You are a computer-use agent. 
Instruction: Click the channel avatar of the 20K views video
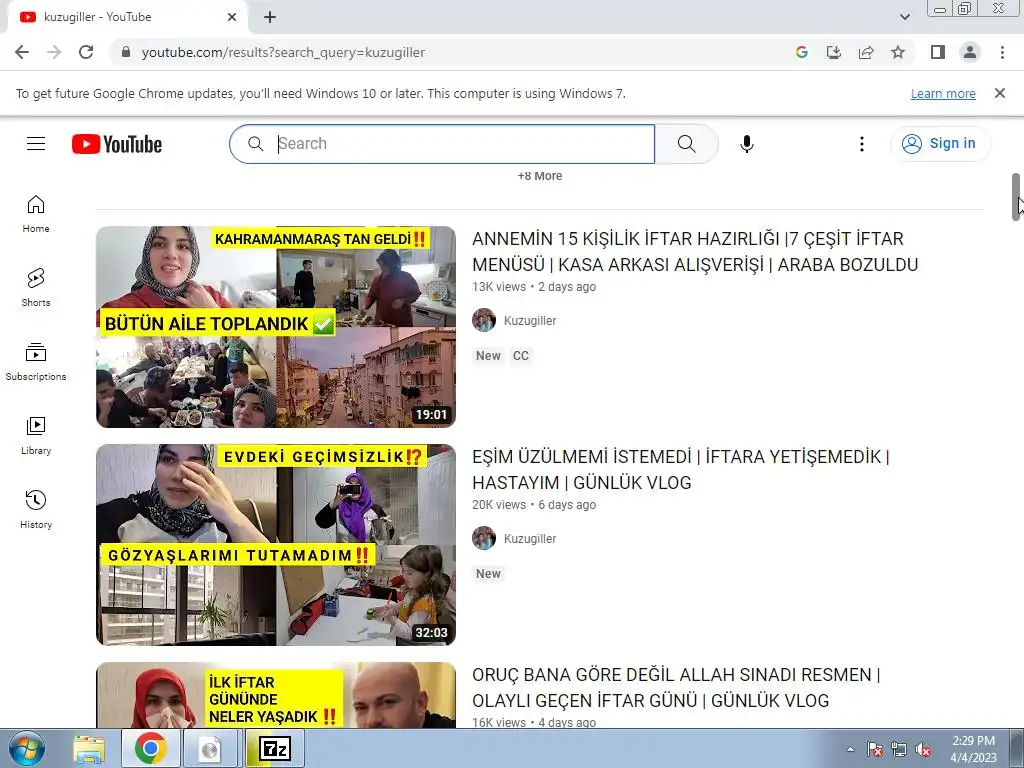click(x=484, y=539)
